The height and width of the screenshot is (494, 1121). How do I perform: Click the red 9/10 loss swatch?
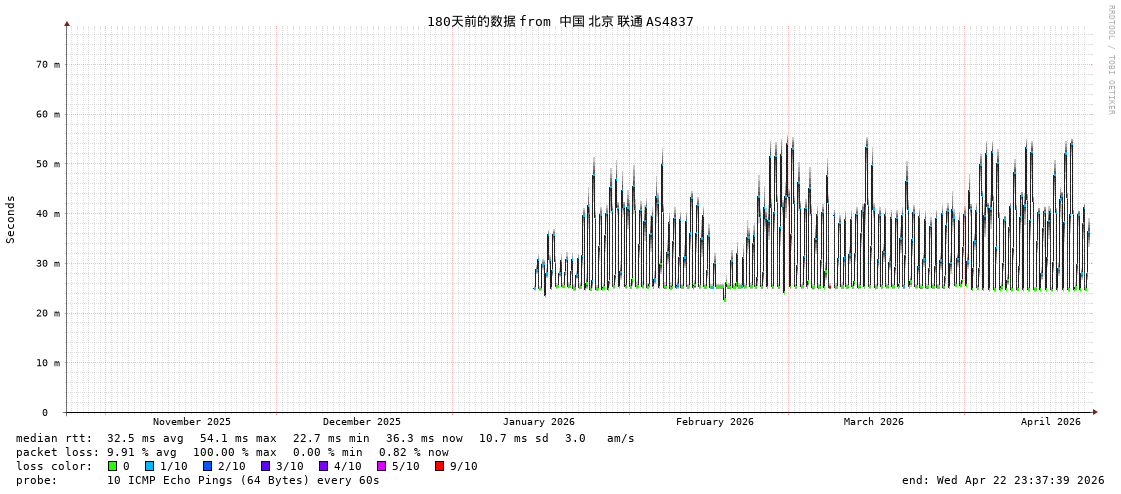click(x=440, y=466)
